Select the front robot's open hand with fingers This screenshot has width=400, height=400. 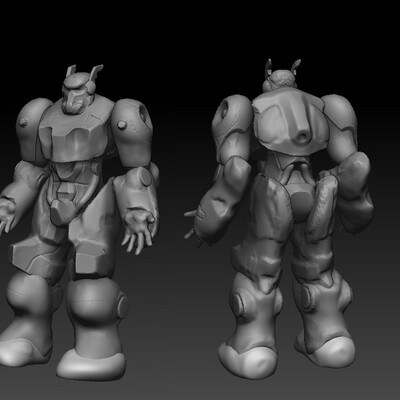[139, 229]
